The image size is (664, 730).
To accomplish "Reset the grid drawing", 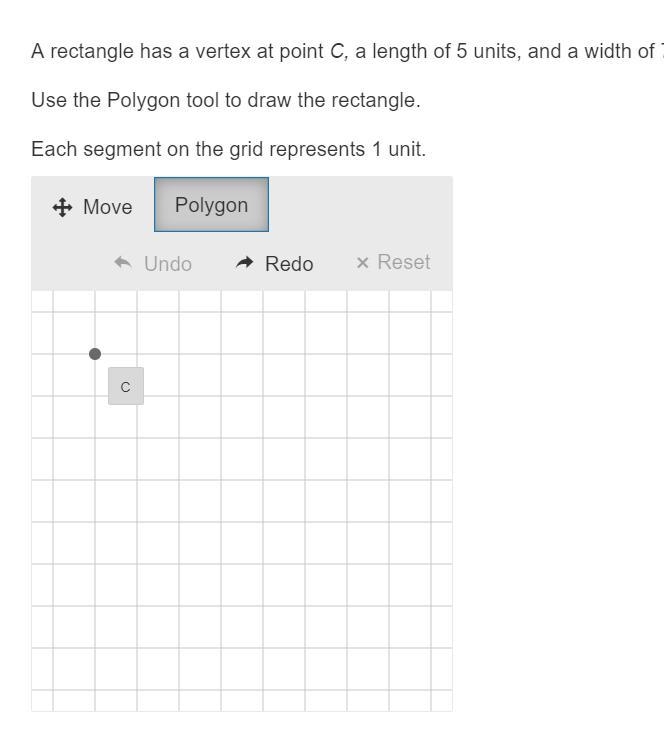I will click(x=393, y=263).
